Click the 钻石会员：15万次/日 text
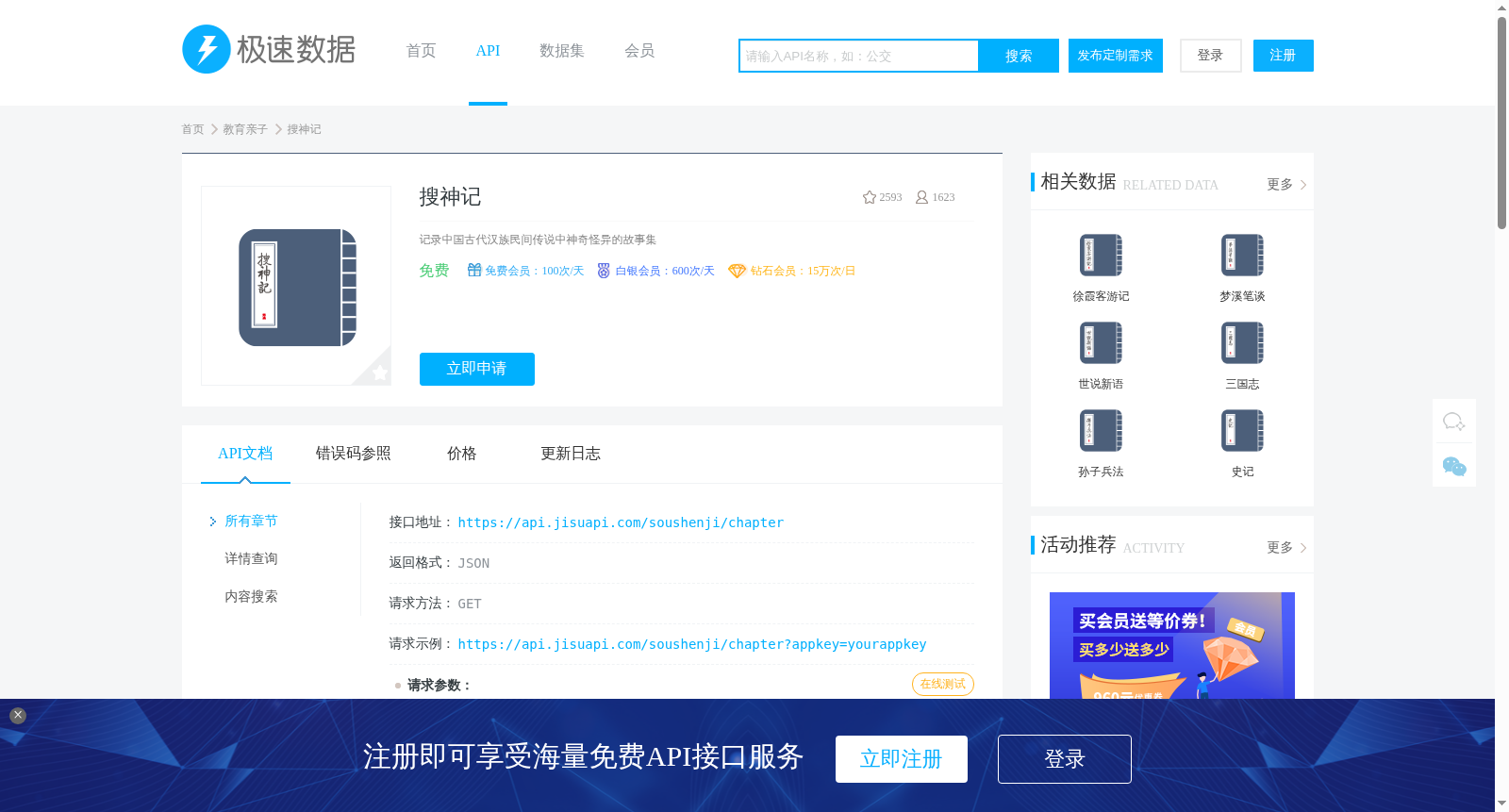The width and height of the screenshot is (1509, 812). tap(803, 271)
